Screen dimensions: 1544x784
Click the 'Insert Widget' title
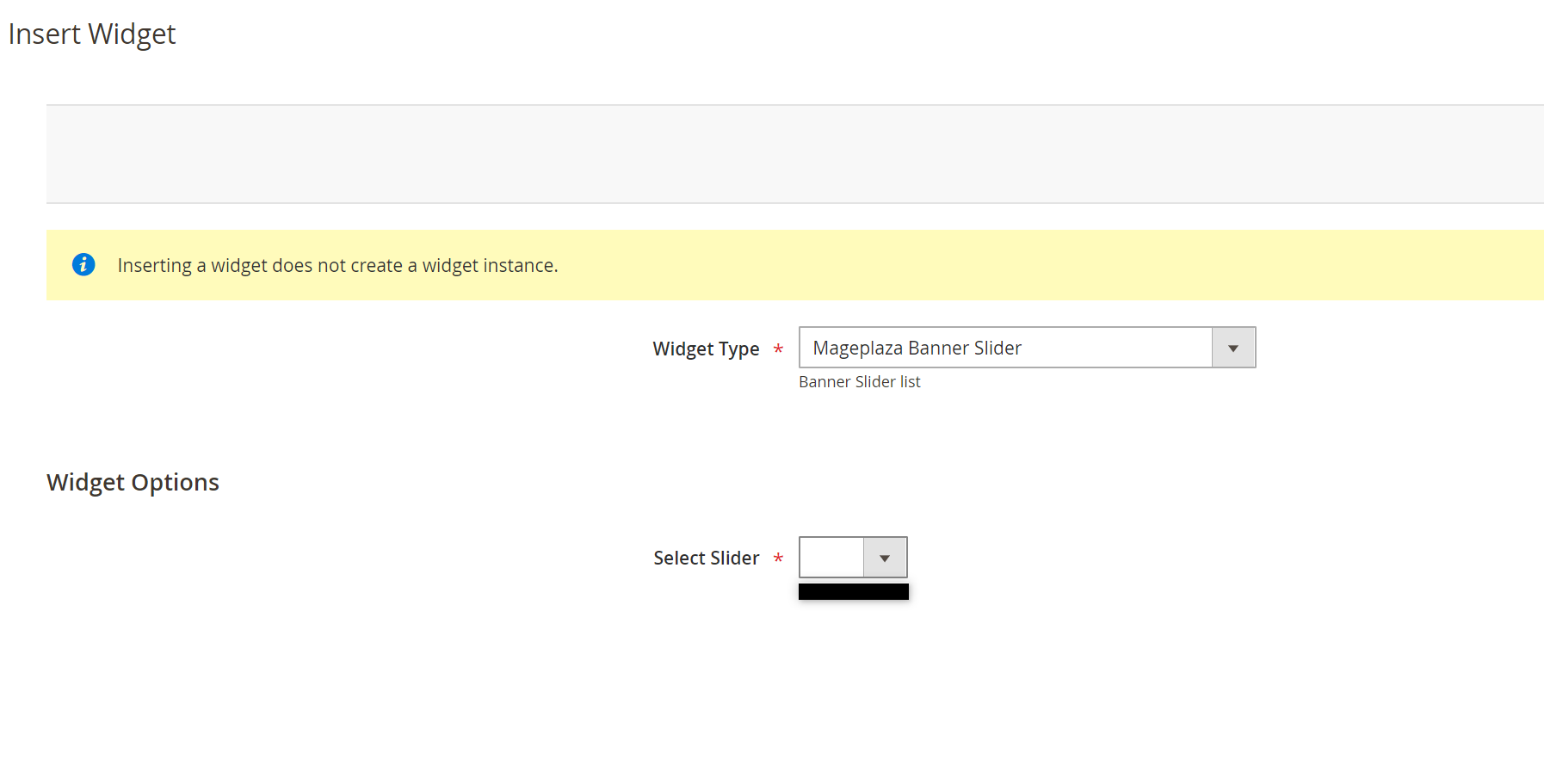click(x=92, y=34)
